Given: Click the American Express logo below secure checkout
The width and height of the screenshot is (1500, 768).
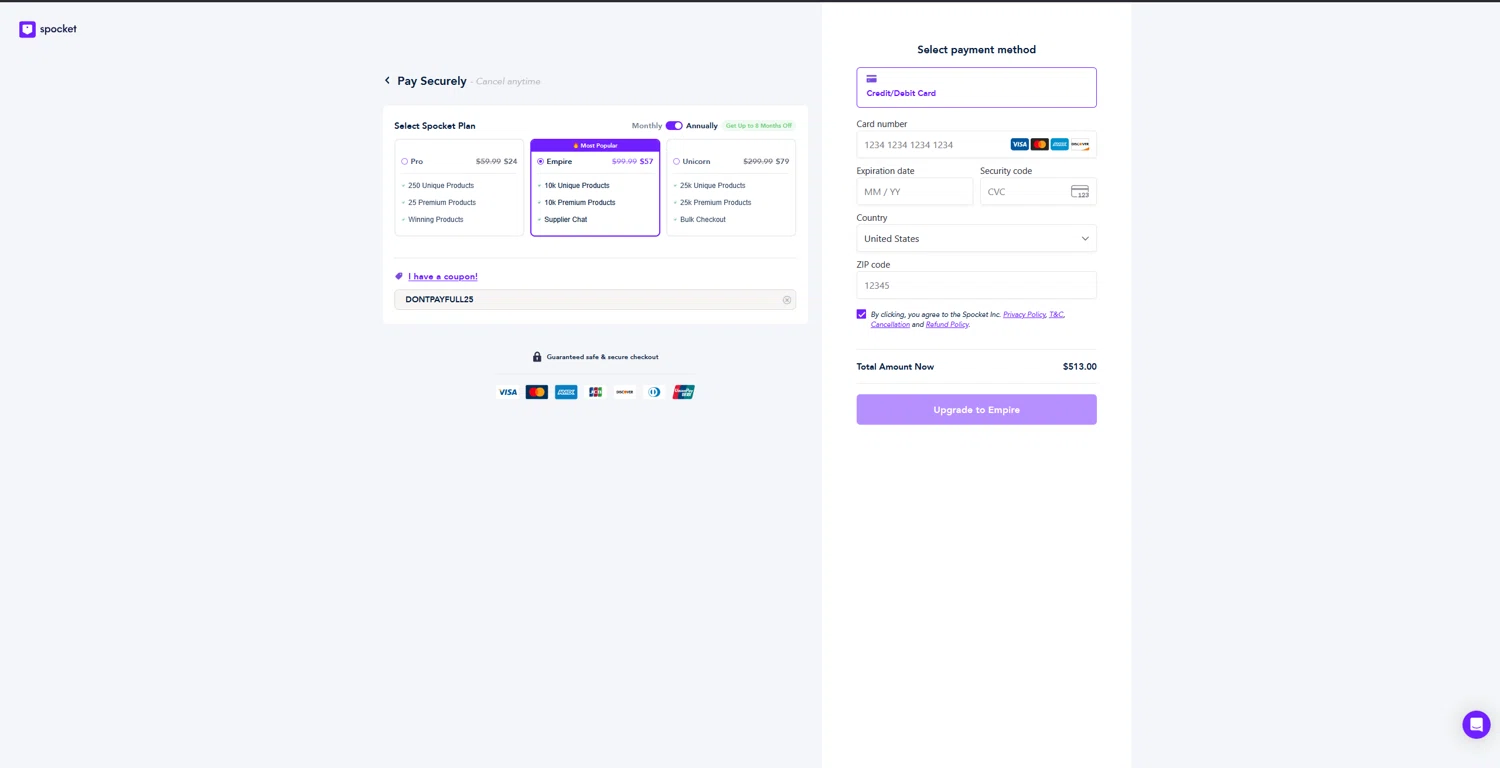Looking at the screenshot, I should pyautogui.click(x=566, y=392).
